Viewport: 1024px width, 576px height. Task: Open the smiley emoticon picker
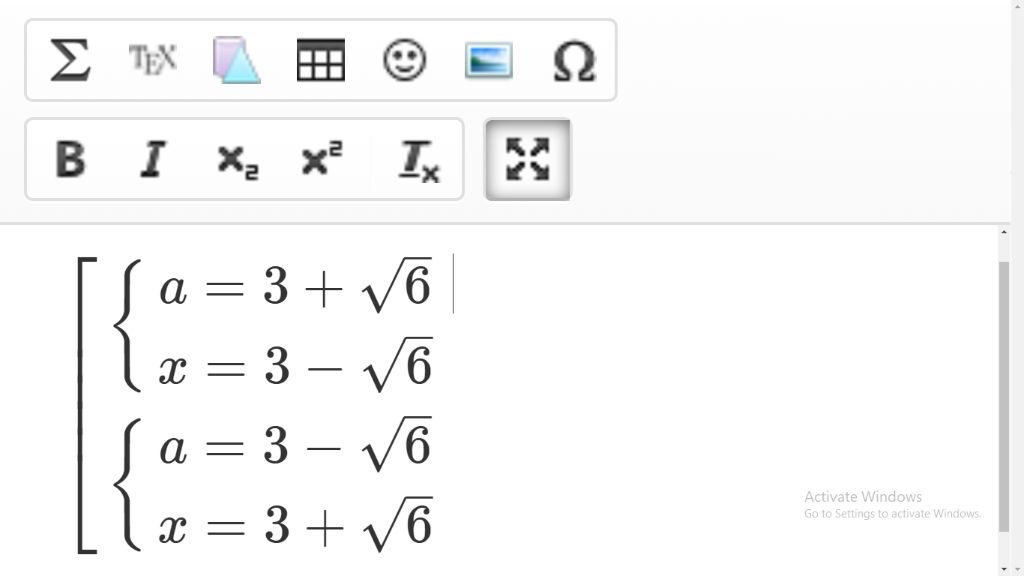(x=405, y=60)
